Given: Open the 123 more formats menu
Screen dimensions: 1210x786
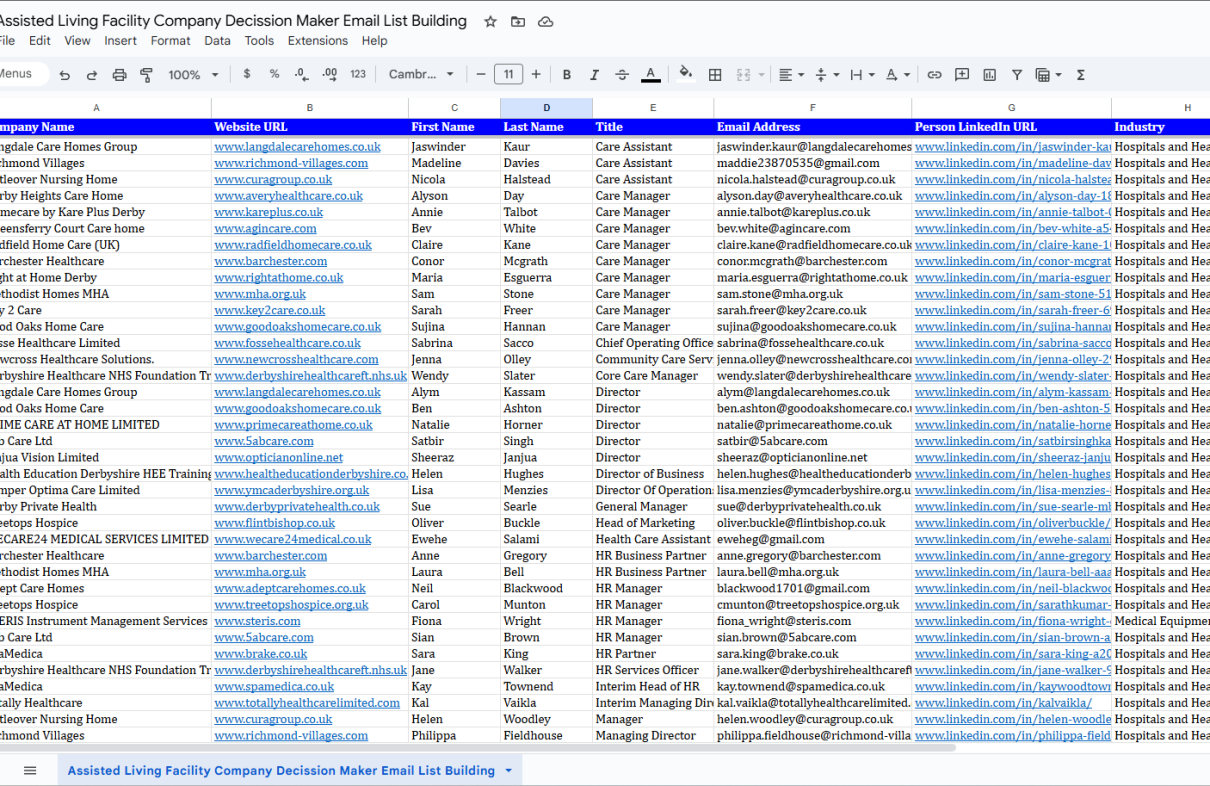Looking at the screenshot, I should point(358,74).
